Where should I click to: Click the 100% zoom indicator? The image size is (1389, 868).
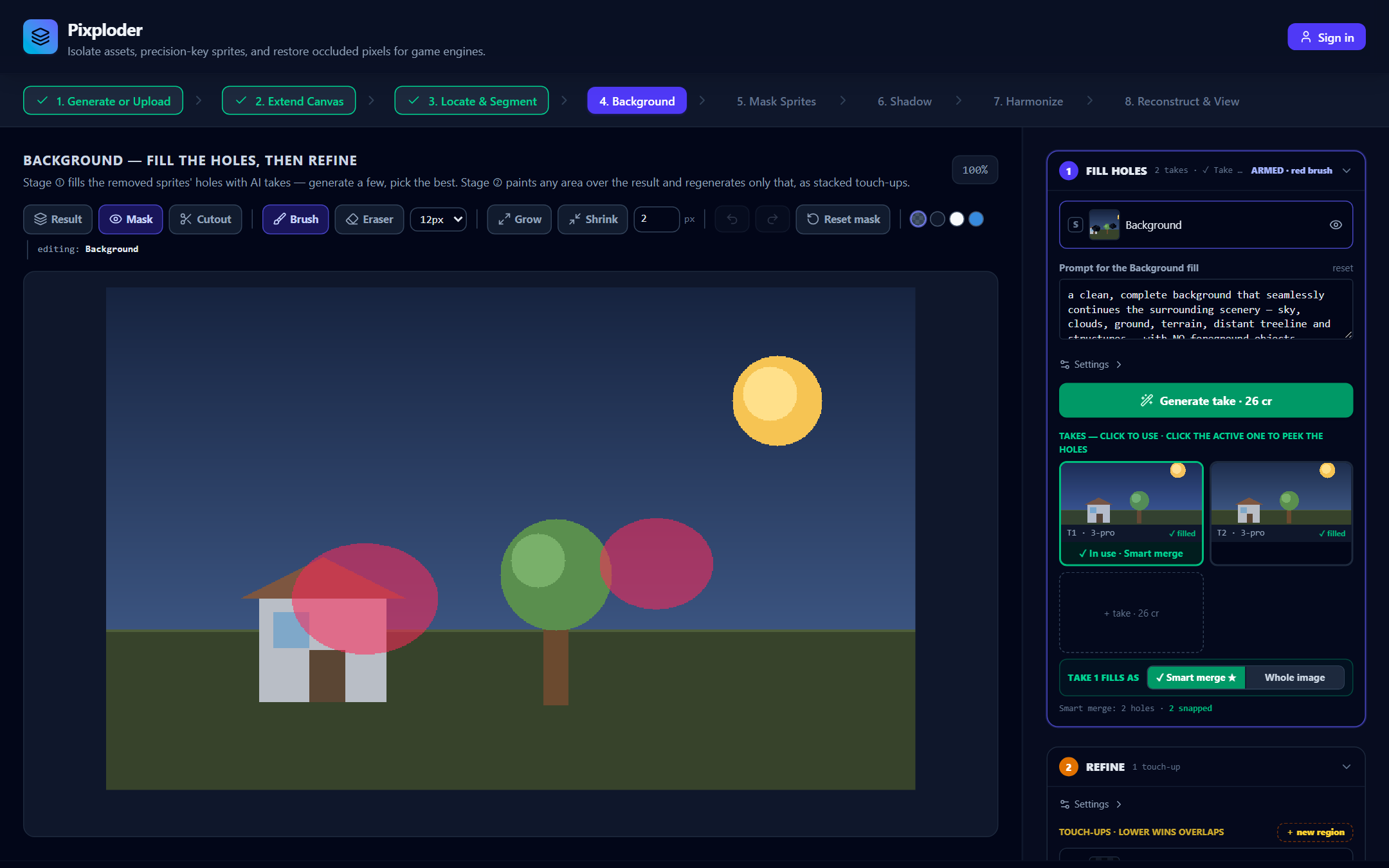[975, 170]
